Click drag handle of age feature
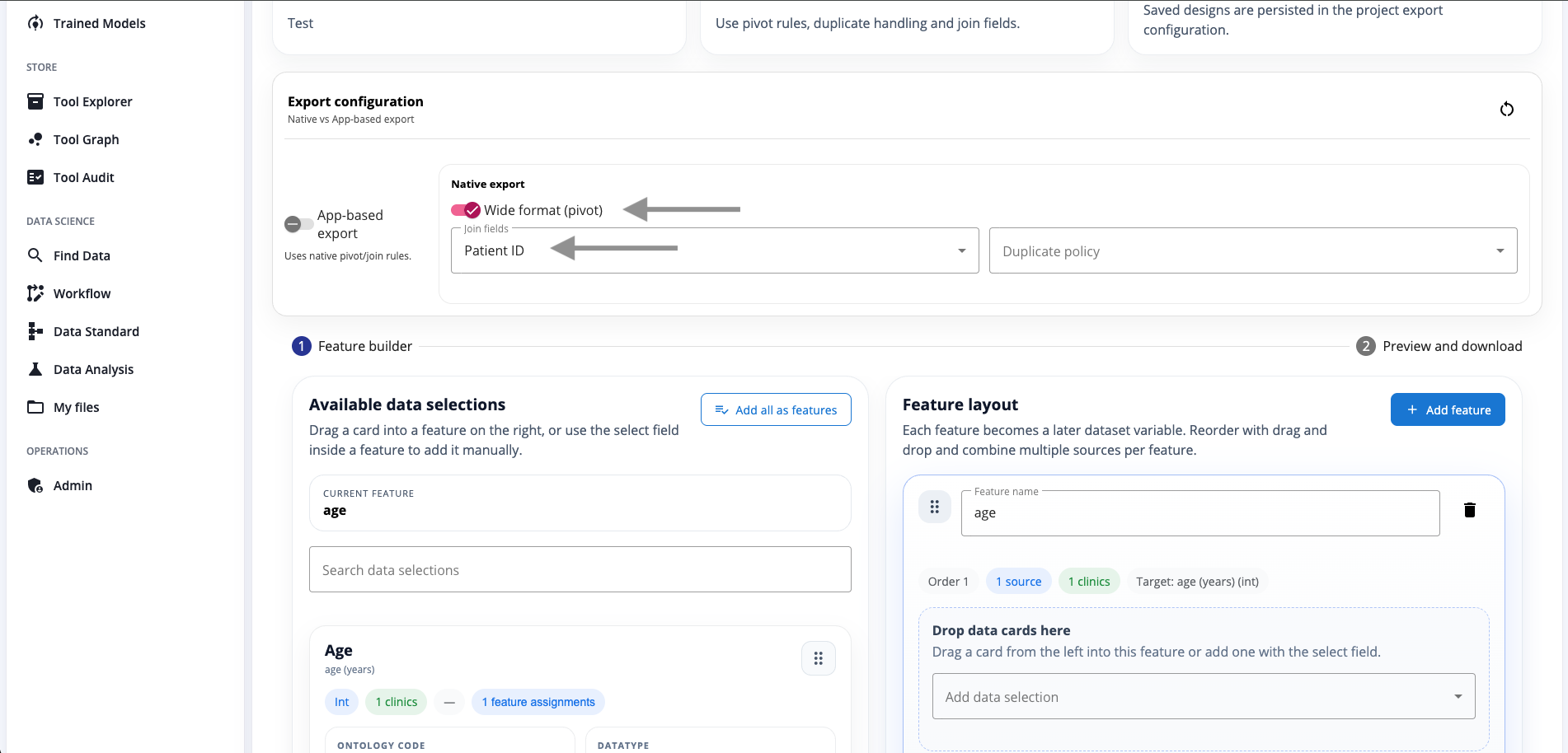This screenshot has height=753, width=1568. point(935,507)
